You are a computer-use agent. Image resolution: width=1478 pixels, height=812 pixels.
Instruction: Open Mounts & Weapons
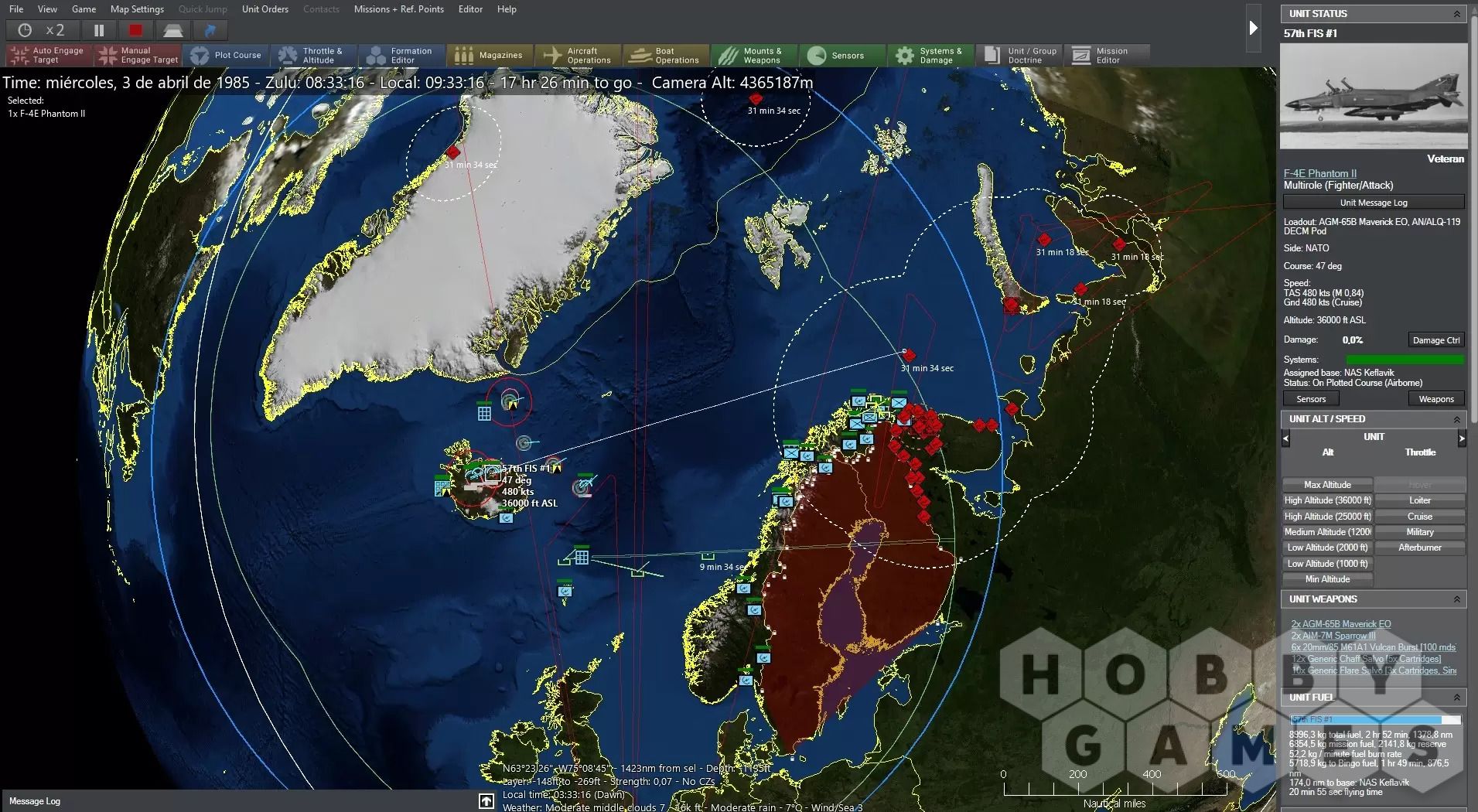[x=755, y=55]
